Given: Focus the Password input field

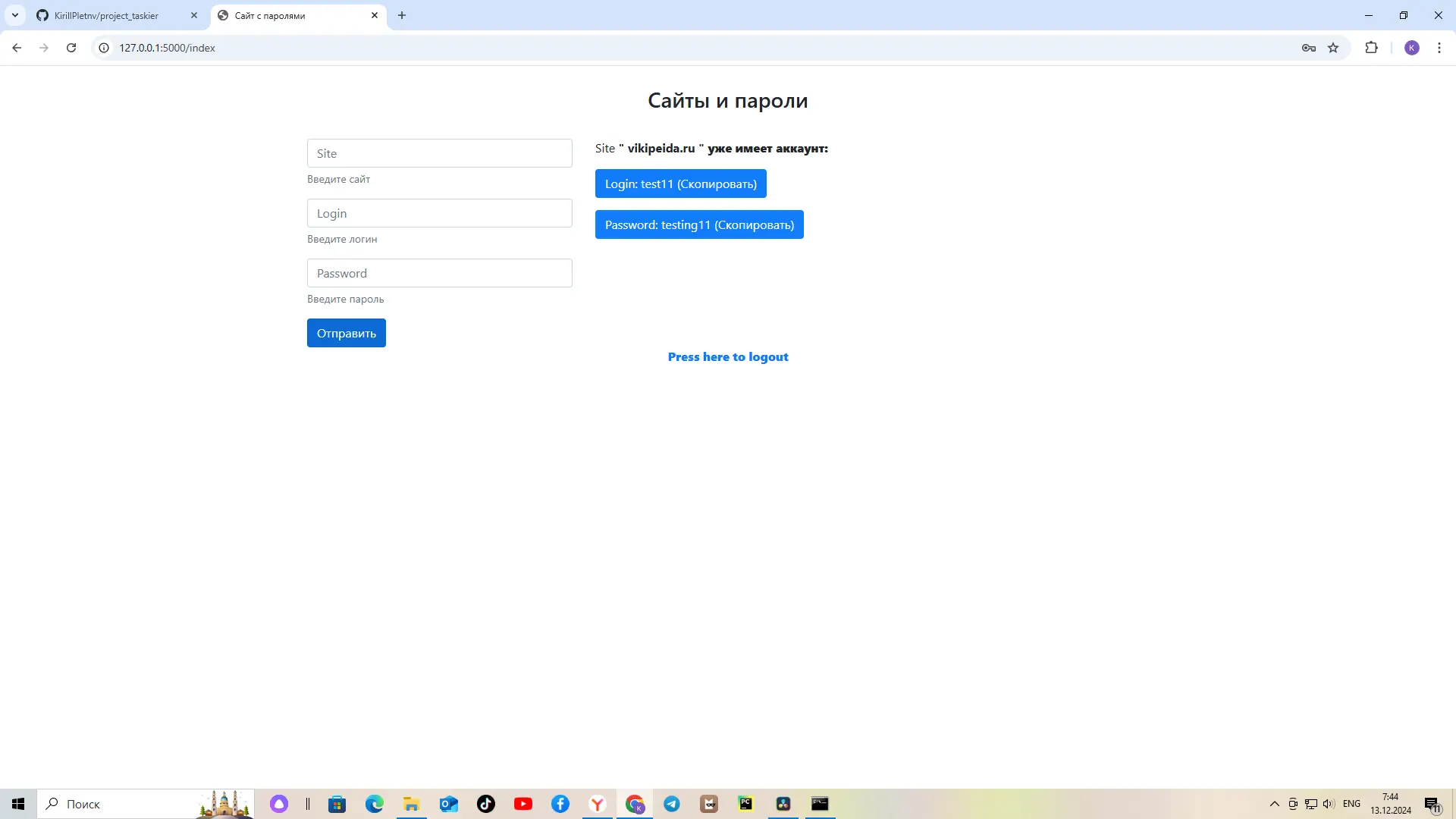Looking at the screenshot, I should tap(439, 273).
